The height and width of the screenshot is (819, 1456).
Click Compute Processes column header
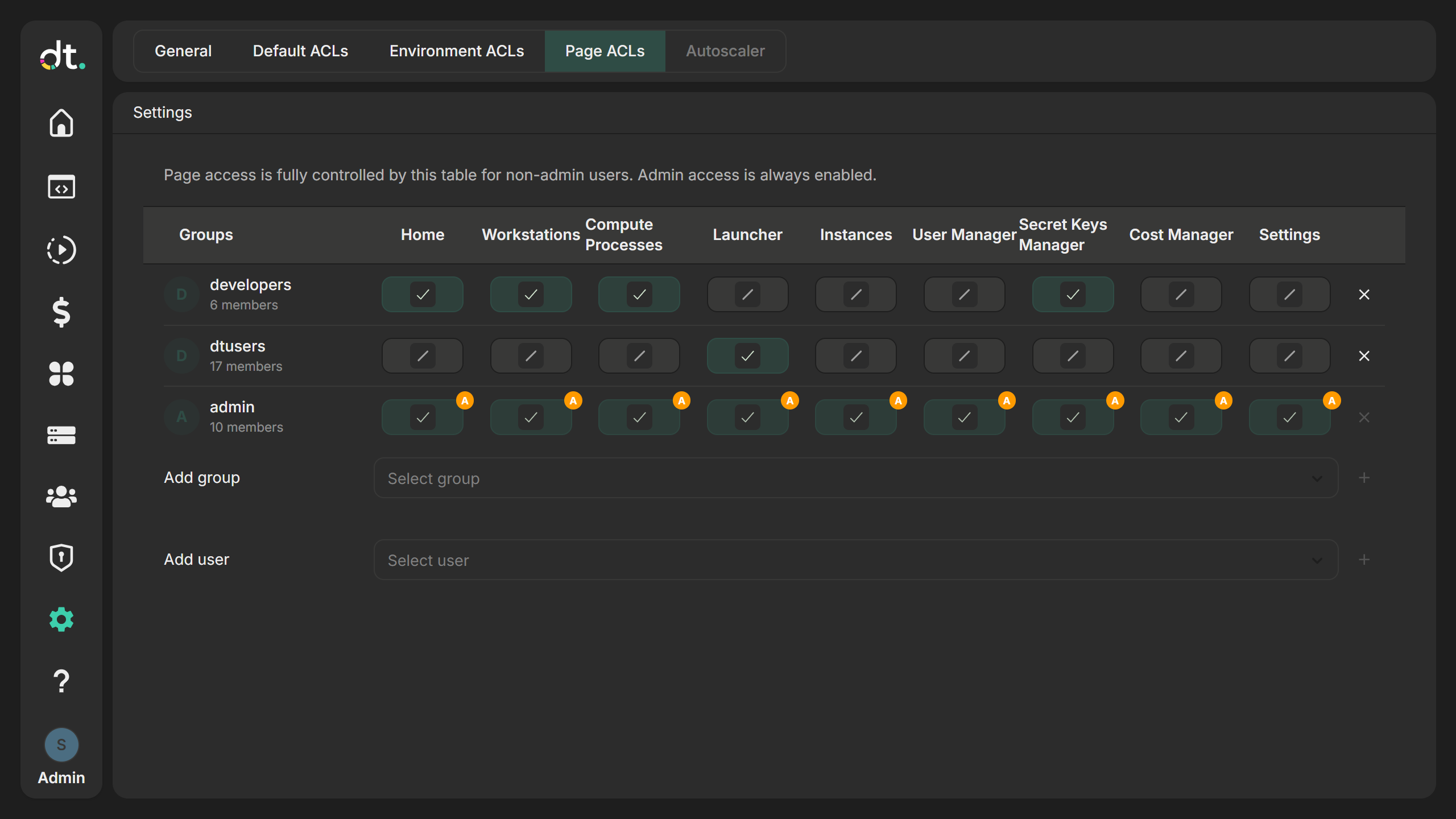(x=624, y=235)
